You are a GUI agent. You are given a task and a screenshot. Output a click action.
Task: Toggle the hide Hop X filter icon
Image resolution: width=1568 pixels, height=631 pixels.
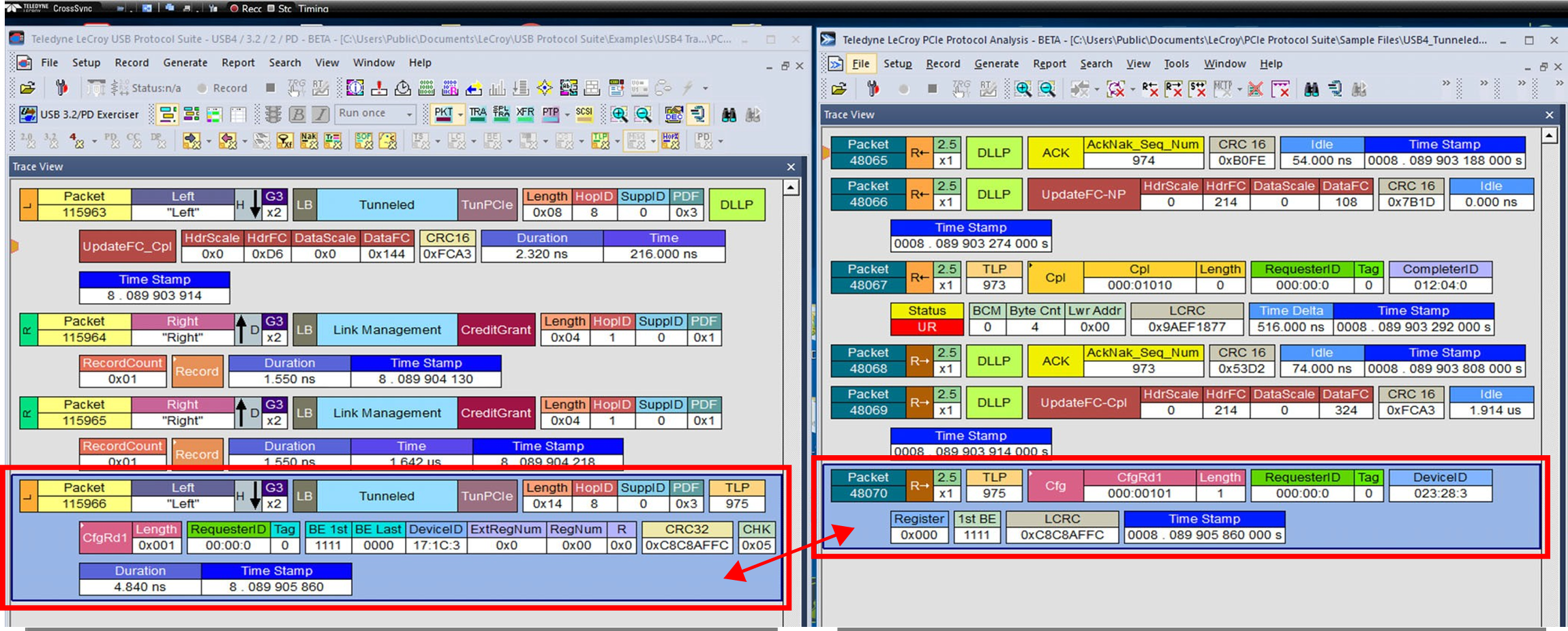[x=671, y=141]
